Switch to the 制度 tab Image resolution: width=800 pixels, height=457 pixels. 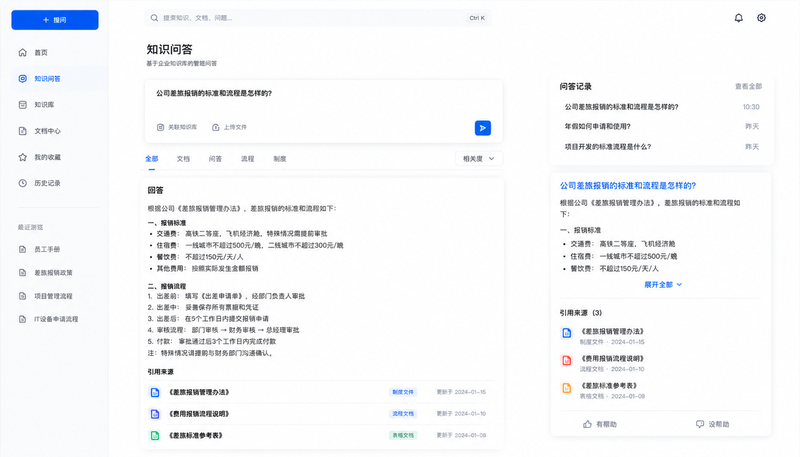[280, 159]
